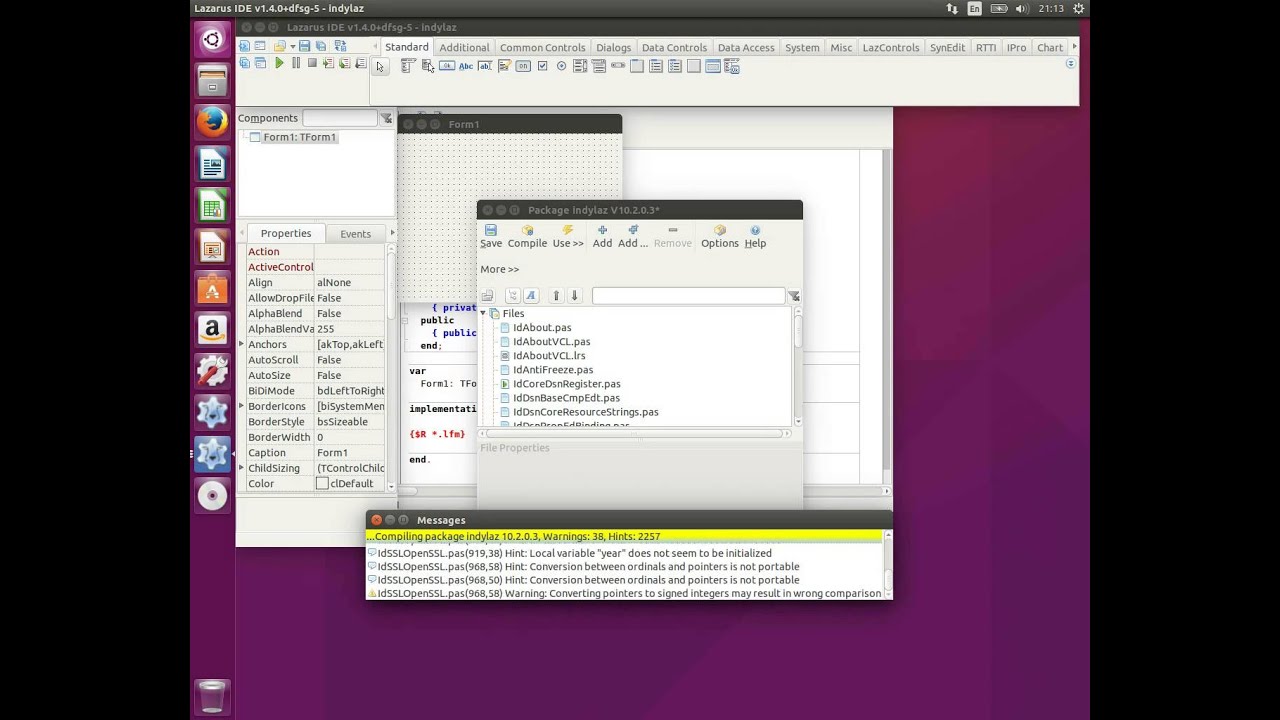Select the TEdit component icon
The height and width of the screenshot is (720, 1280).
pos(485,66)
